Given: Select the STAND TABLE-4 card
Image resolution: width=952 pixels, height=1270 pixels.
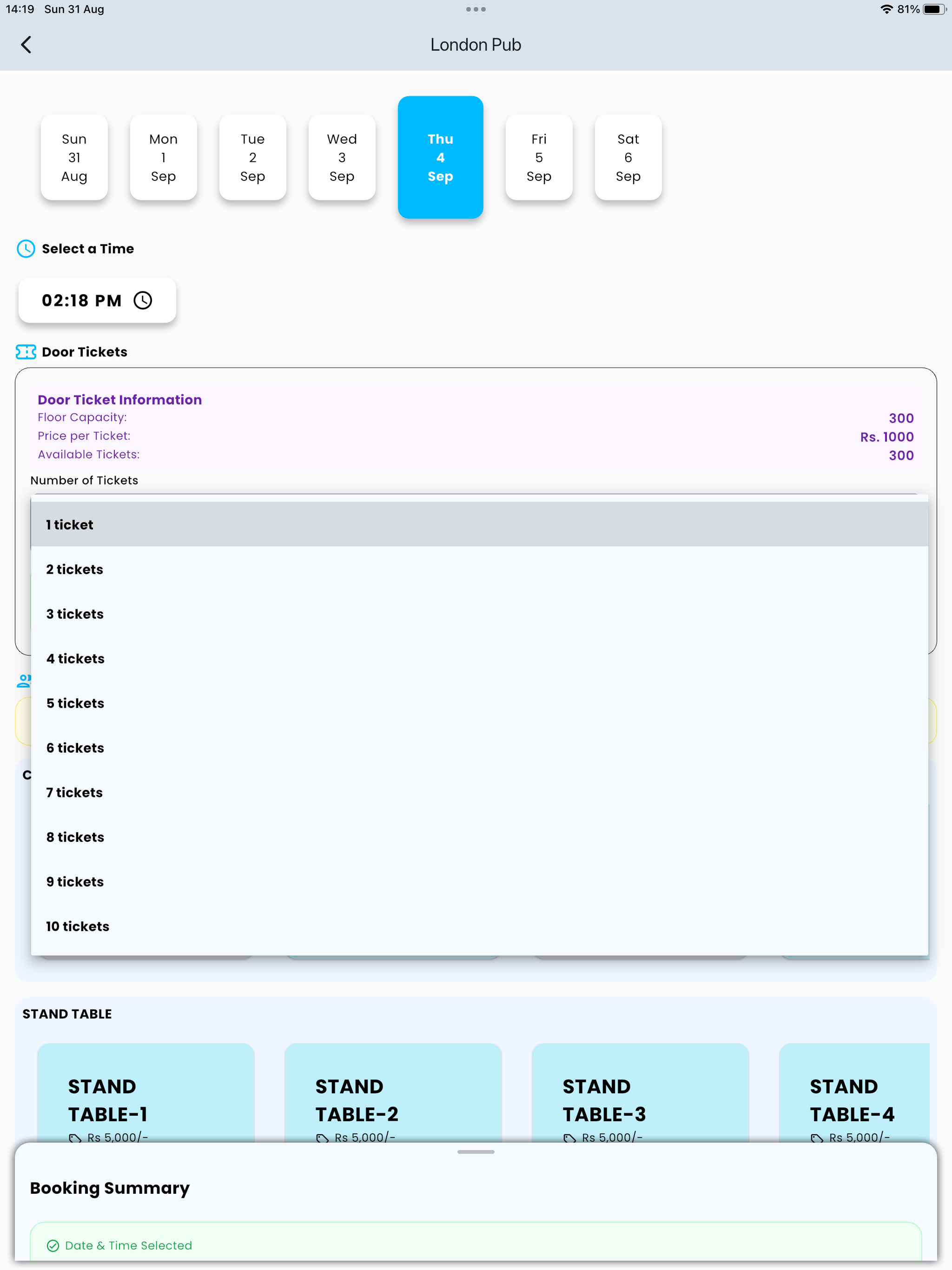Looking at the screenshot, I should point(854,1093).
